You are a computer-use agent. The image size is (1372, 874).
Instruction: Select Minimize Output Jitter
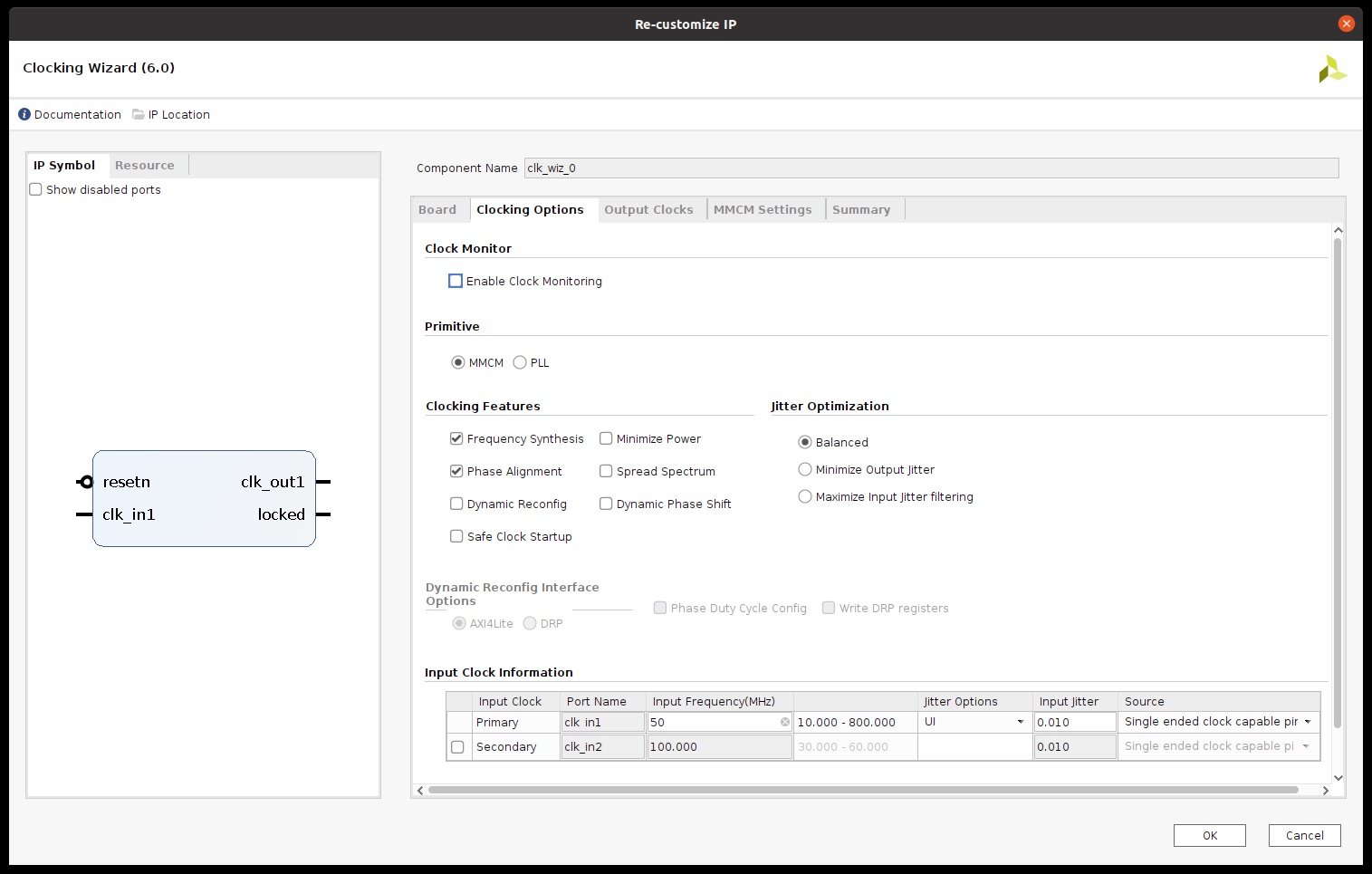pyautogui.click(x=805, y=469)
